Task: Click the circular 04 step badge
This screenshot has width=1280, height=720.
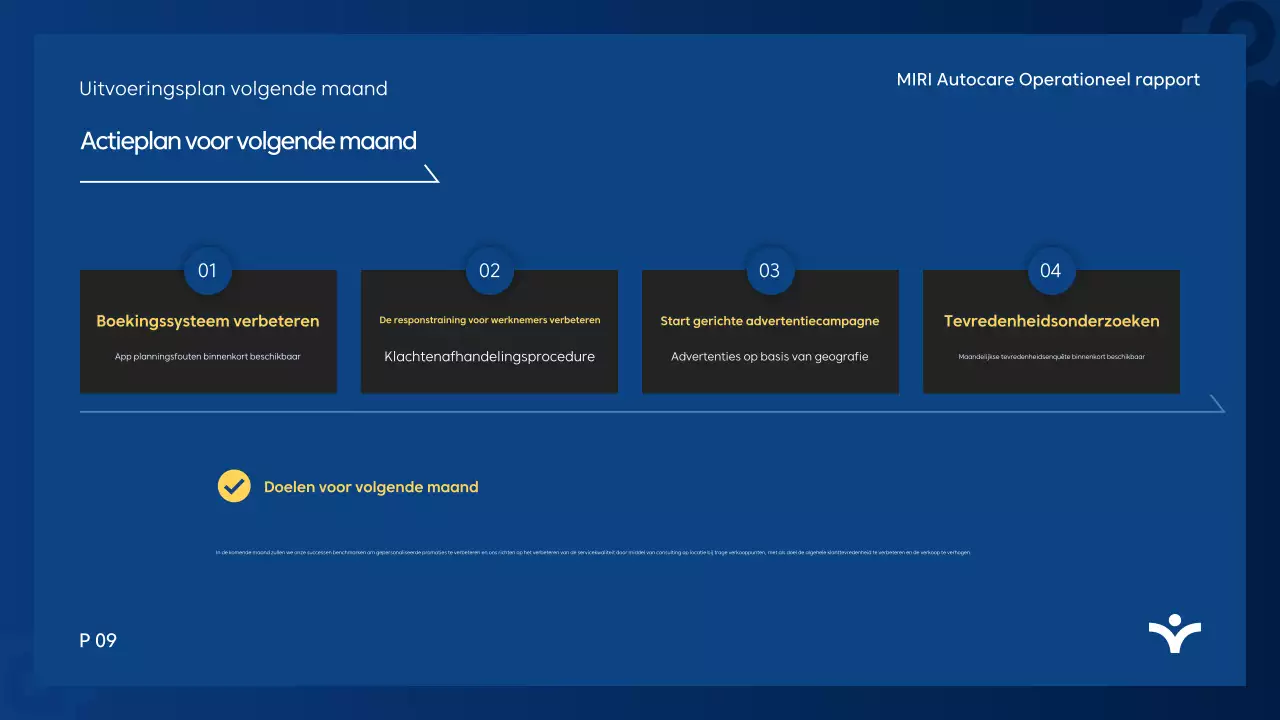Action: point(1051,270)
